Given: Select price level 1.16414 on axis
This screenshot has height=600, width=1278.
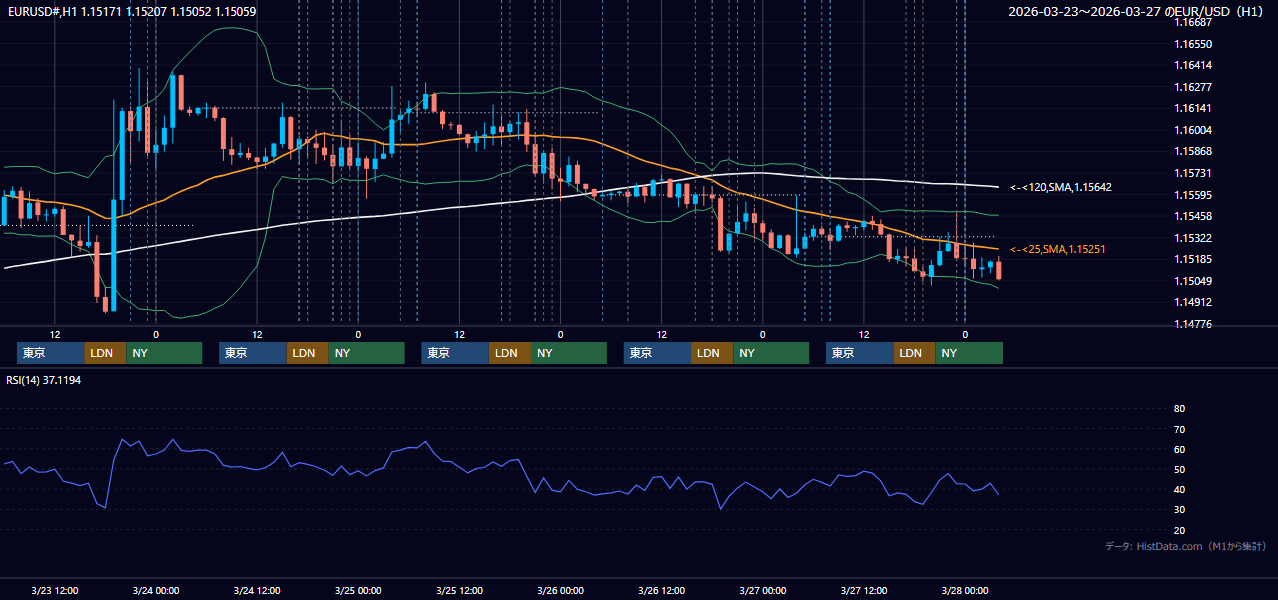Looking at the screenshot, I should (x=1193, y=65).
